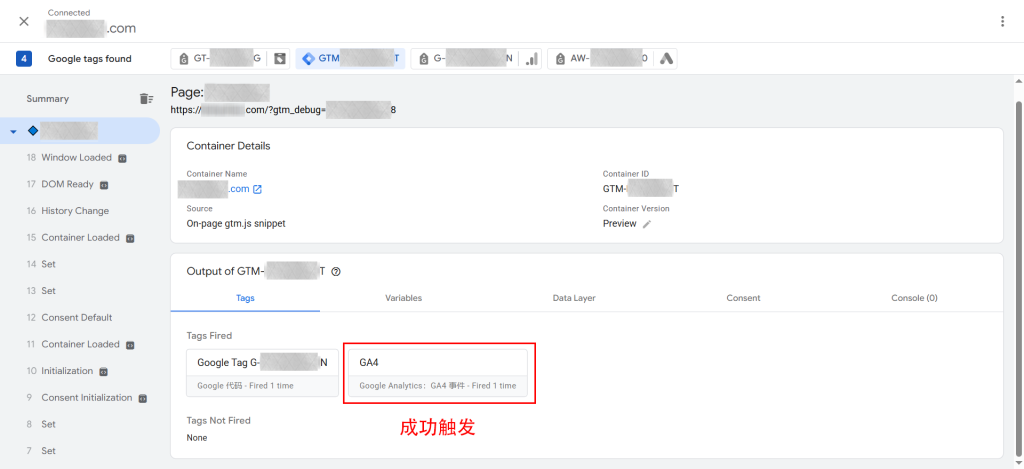Switch to the Tags tab
The height and width of the screenshot is (469, 1024).
coord(245,298)
